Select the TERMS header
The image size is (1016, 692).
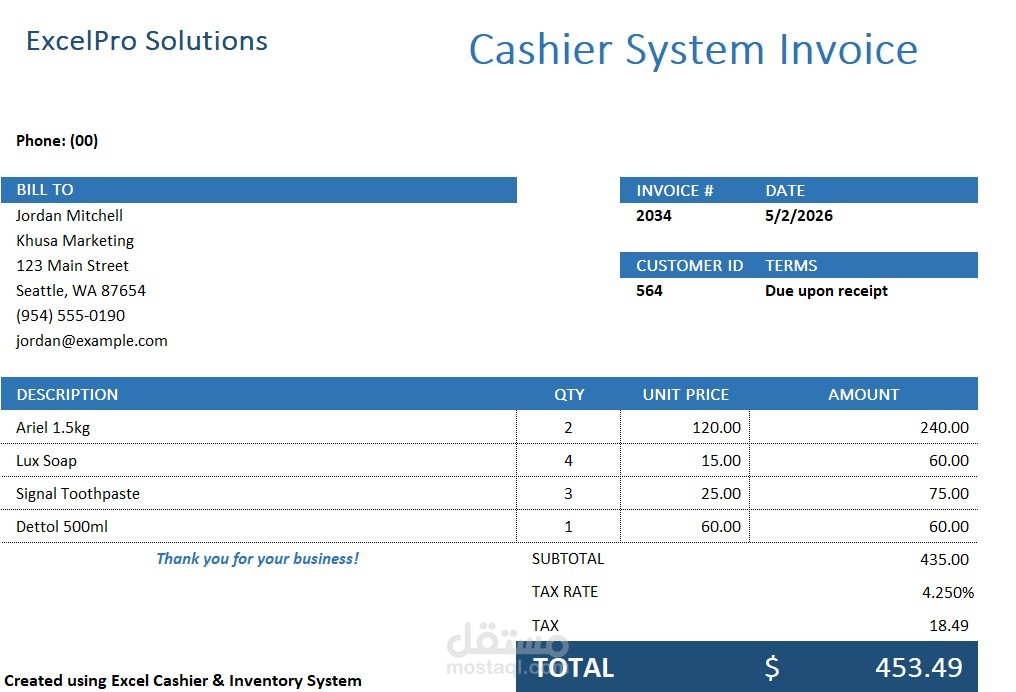click(791, 266)
